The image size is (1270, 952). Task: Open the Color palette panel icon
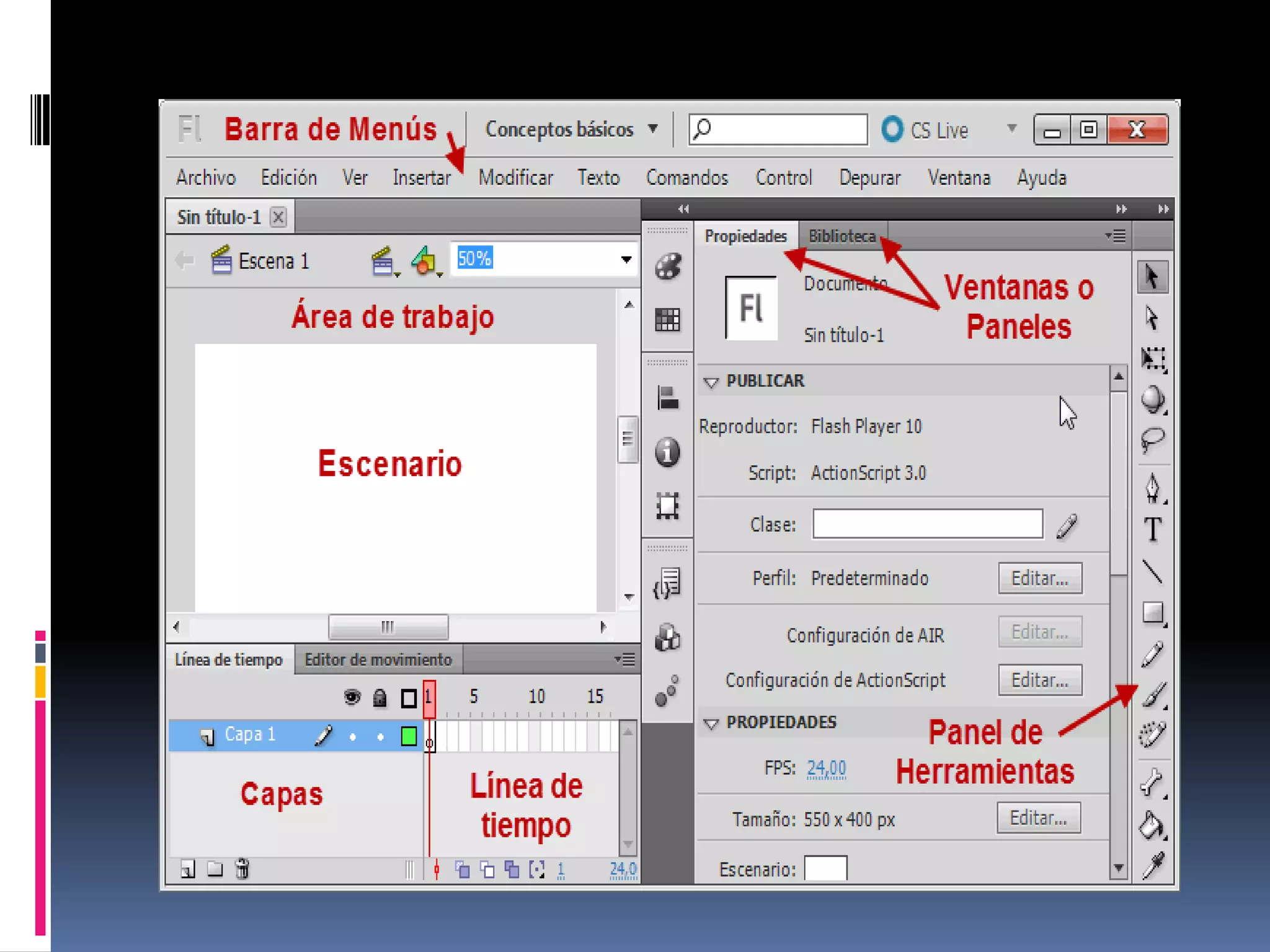point(667,267)
